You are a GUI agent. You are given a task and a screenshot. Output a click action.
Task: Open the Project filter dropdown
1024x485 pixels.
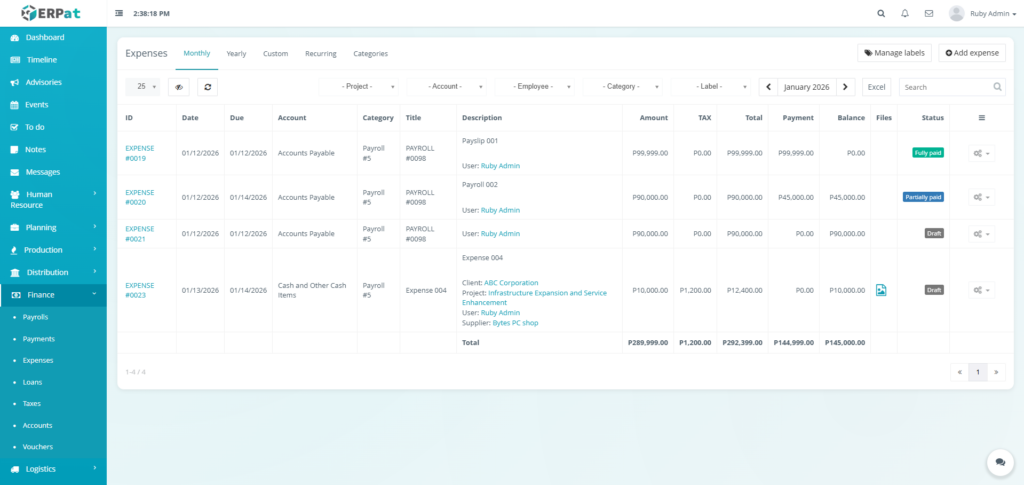[359, 87]
